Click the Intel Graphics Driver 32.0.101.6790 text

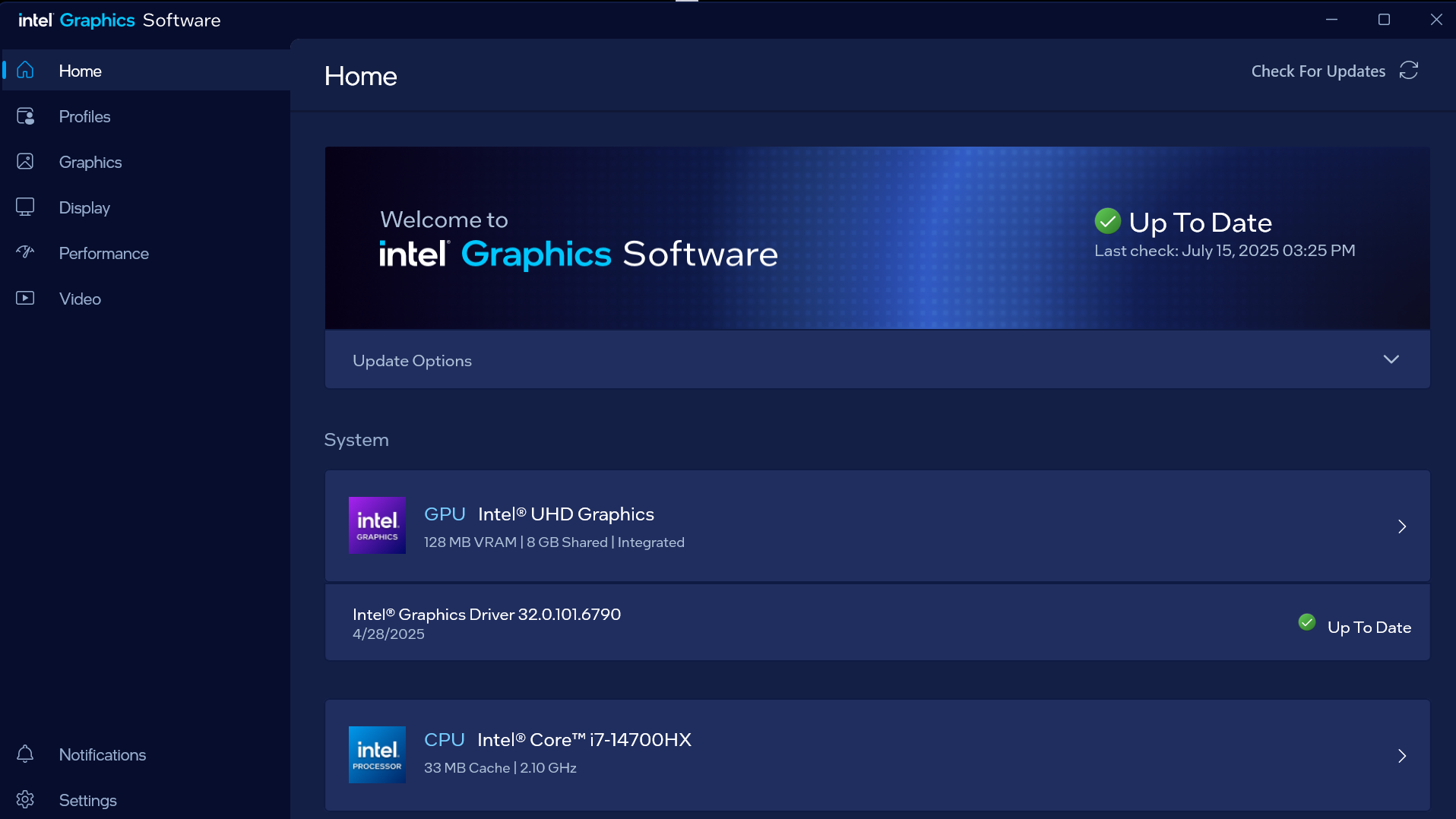coord(486,614)
